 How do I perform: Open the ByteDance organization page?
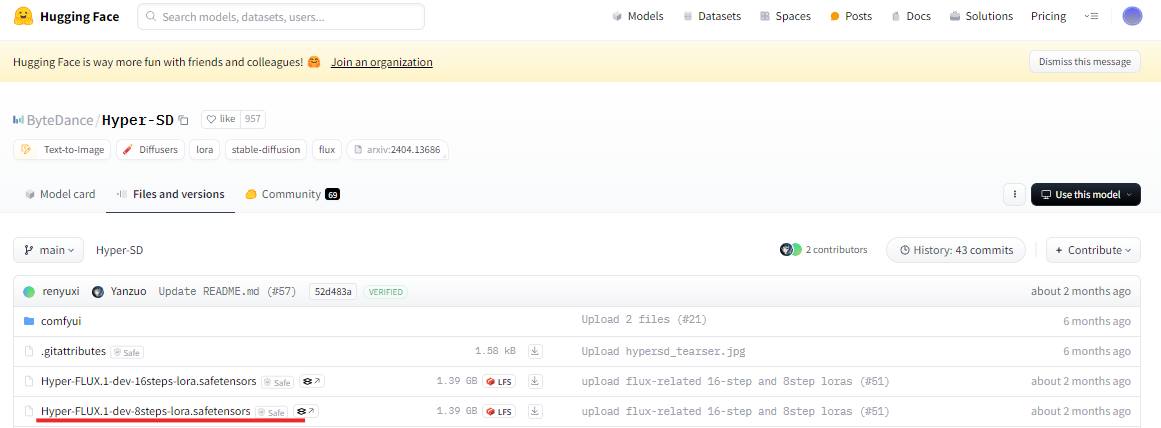[x=60, y=120]
